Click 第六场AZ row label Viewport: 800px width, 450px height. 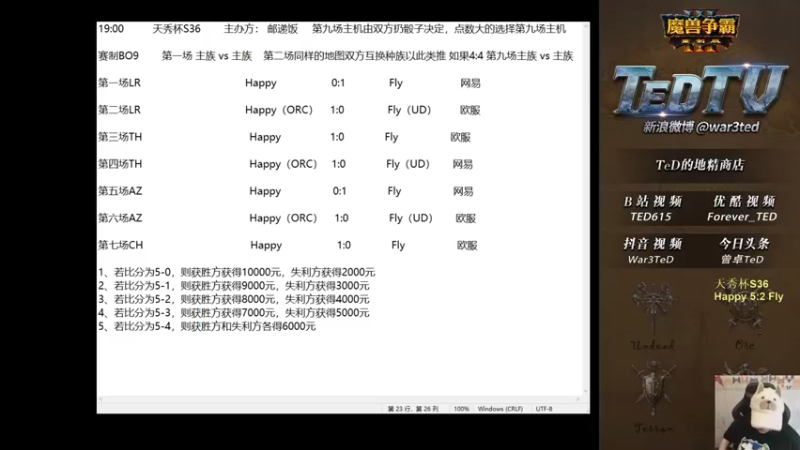tap(120, 218)
